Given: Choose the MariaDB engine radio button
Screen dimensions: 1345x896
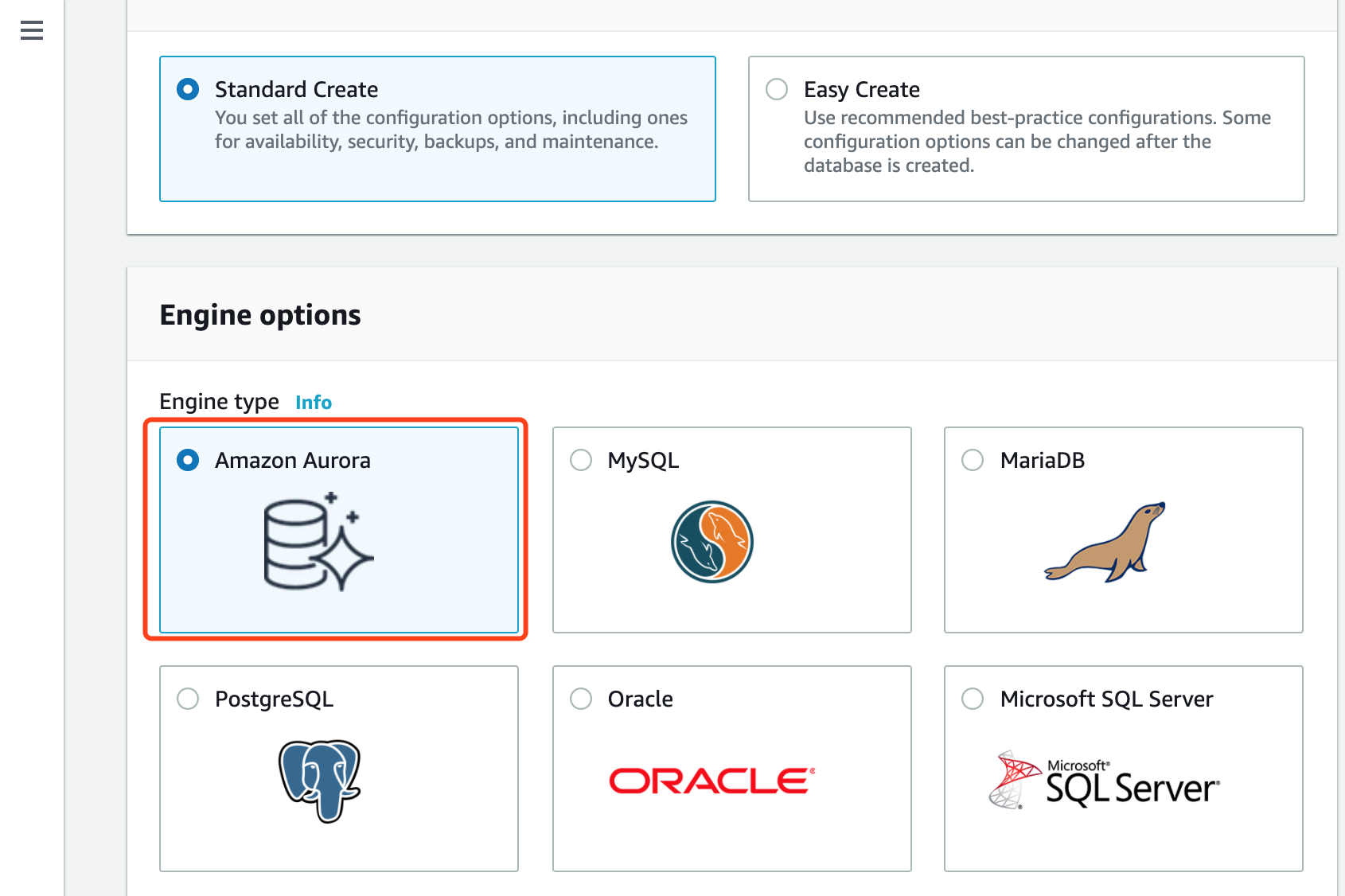Looking at the screenshot, I should coord(973,460).
